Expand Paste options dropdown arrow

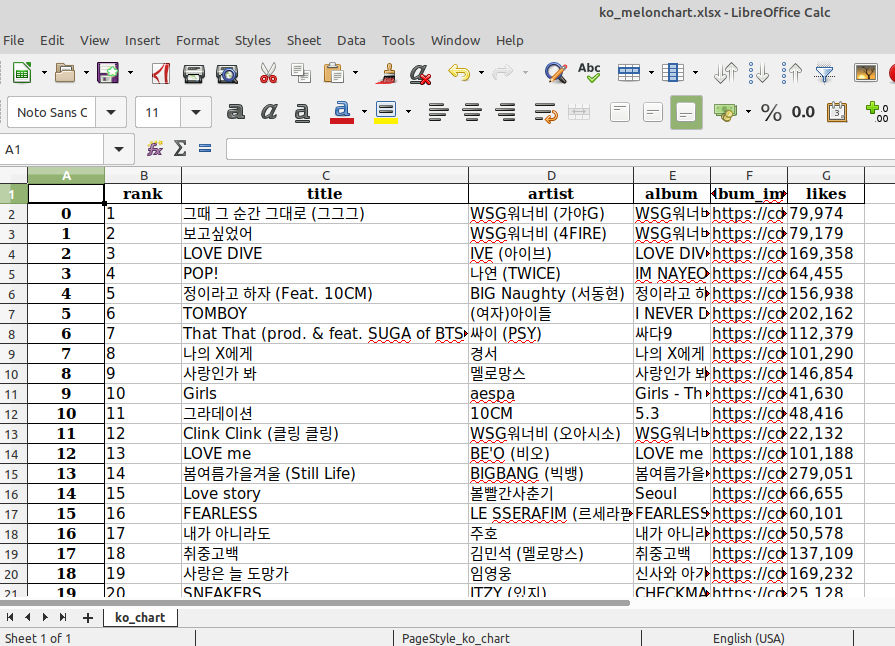coord(355,73)
